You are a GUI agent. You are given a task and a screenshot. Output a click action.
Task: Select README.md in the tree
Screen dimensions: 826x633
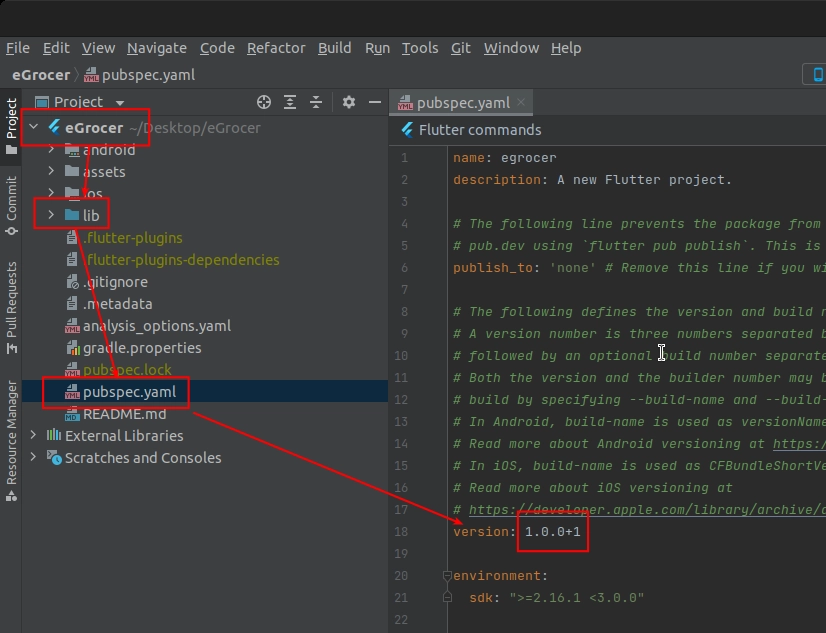click(x=205, y=414)
